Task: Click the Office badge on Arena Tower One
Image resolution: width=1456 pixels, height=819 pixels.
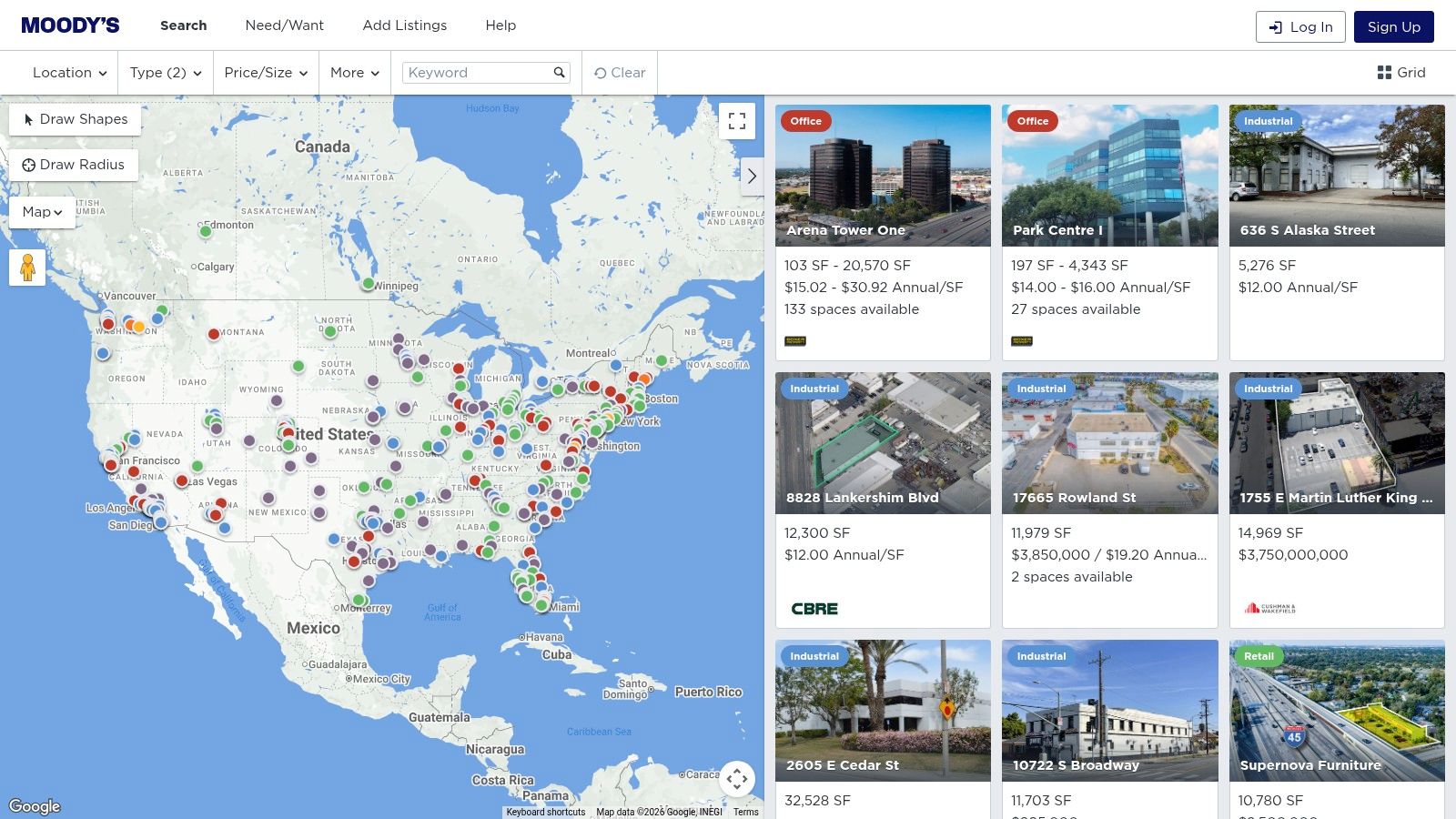Action: click(805, 121)
